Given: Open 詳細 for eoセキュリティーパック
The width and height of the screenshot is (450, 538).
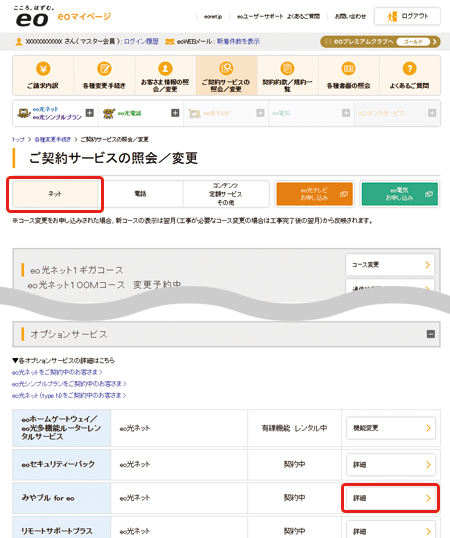Looking at the screenshot, I should [x=391, y=465].
